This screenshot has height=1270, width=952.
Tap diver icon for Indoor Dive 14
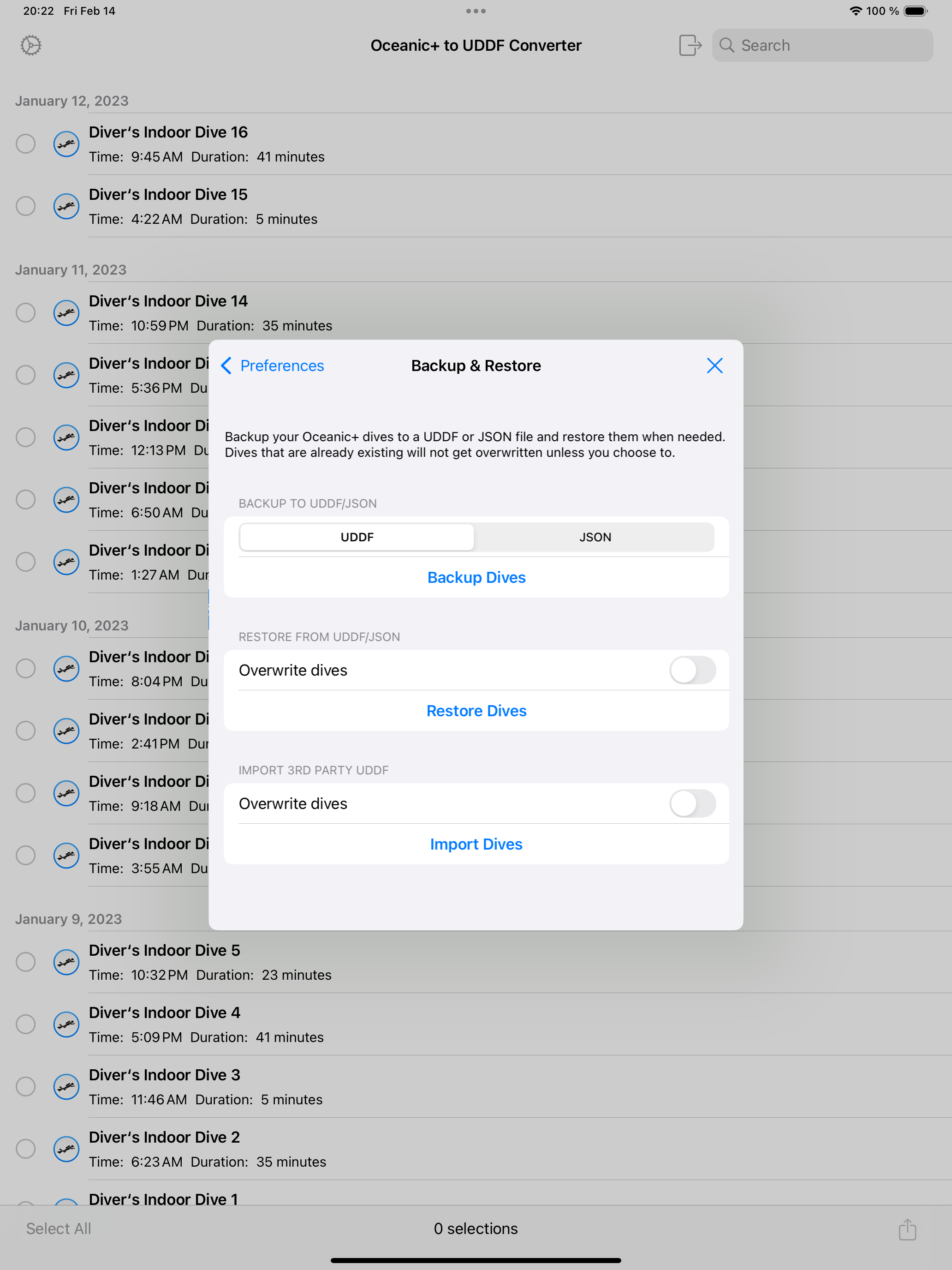pyautogui.click(x=66, y=313)
